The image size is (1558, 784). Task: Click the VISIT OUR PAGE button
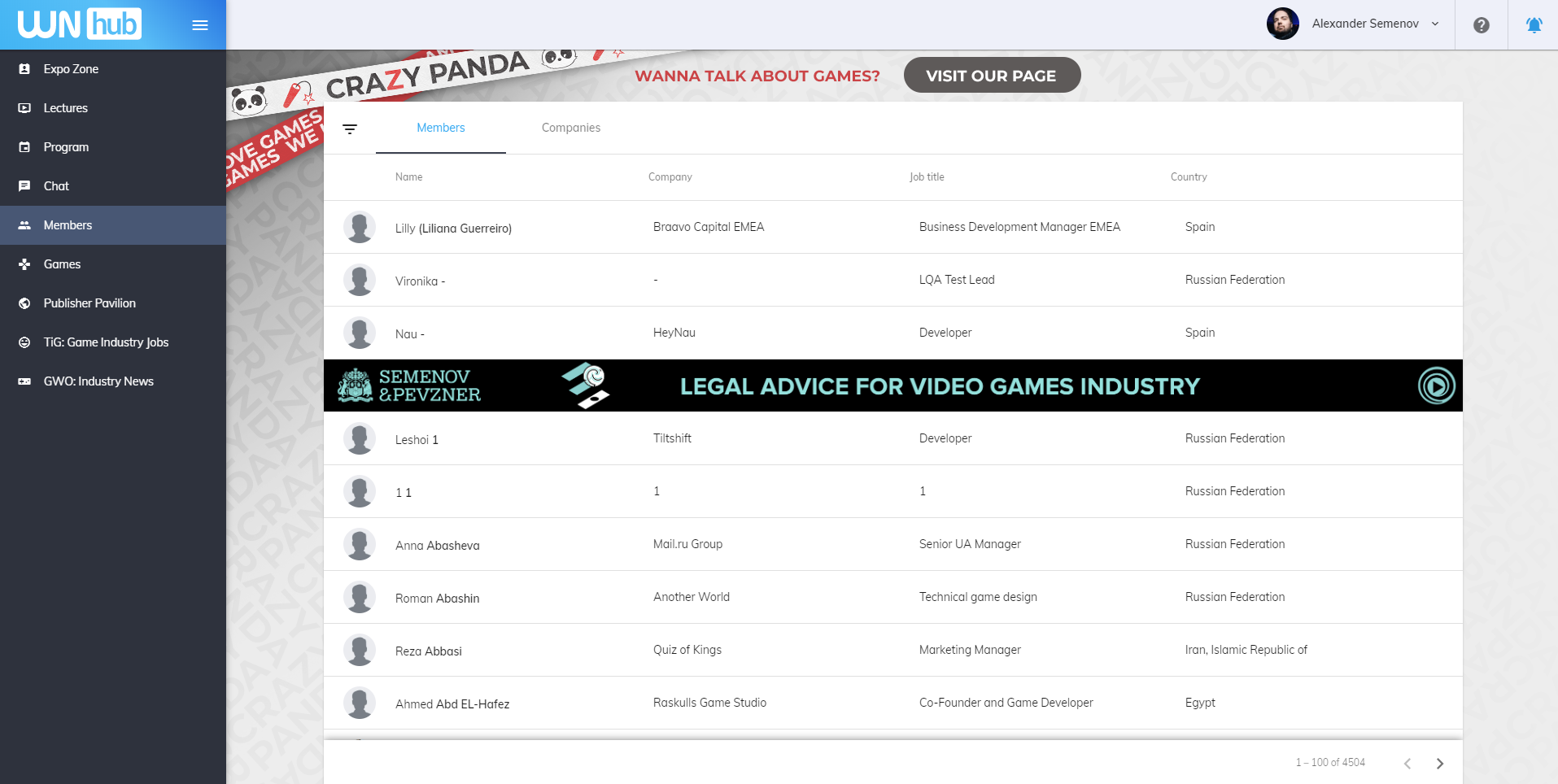(x=992, y=76)
